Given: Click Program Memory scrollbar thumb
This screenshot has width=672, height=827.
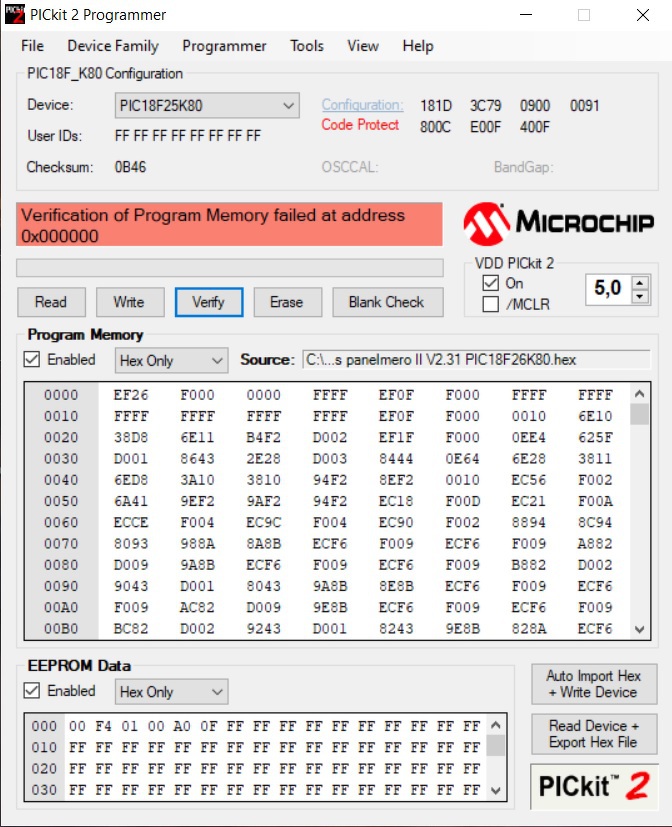Looking at the screenshot, I should (x=640, y=414).
